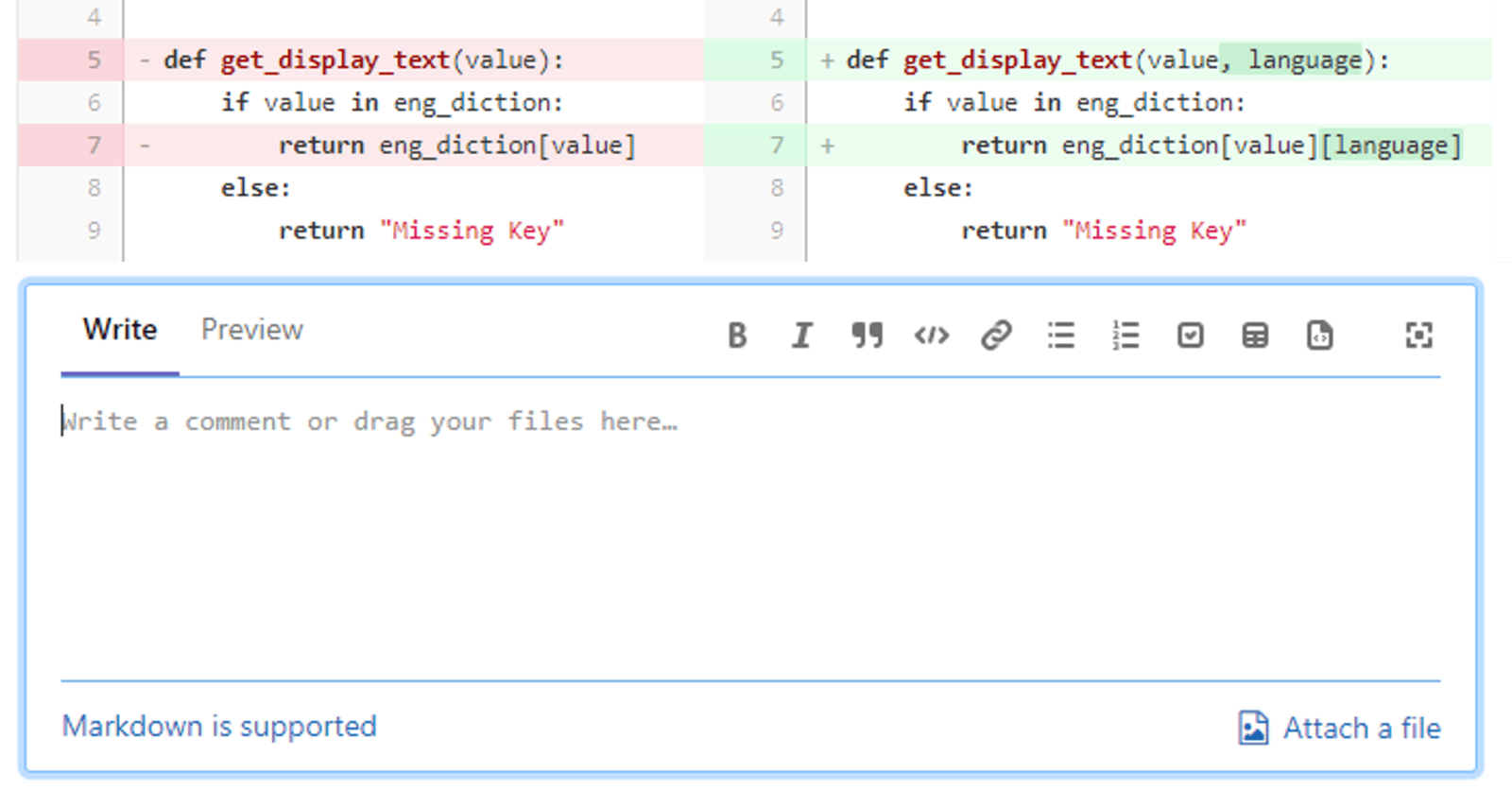Click the image icon beside Attach a file
This screenshot has height=790, width=1512.
(x=1253, y=728)
